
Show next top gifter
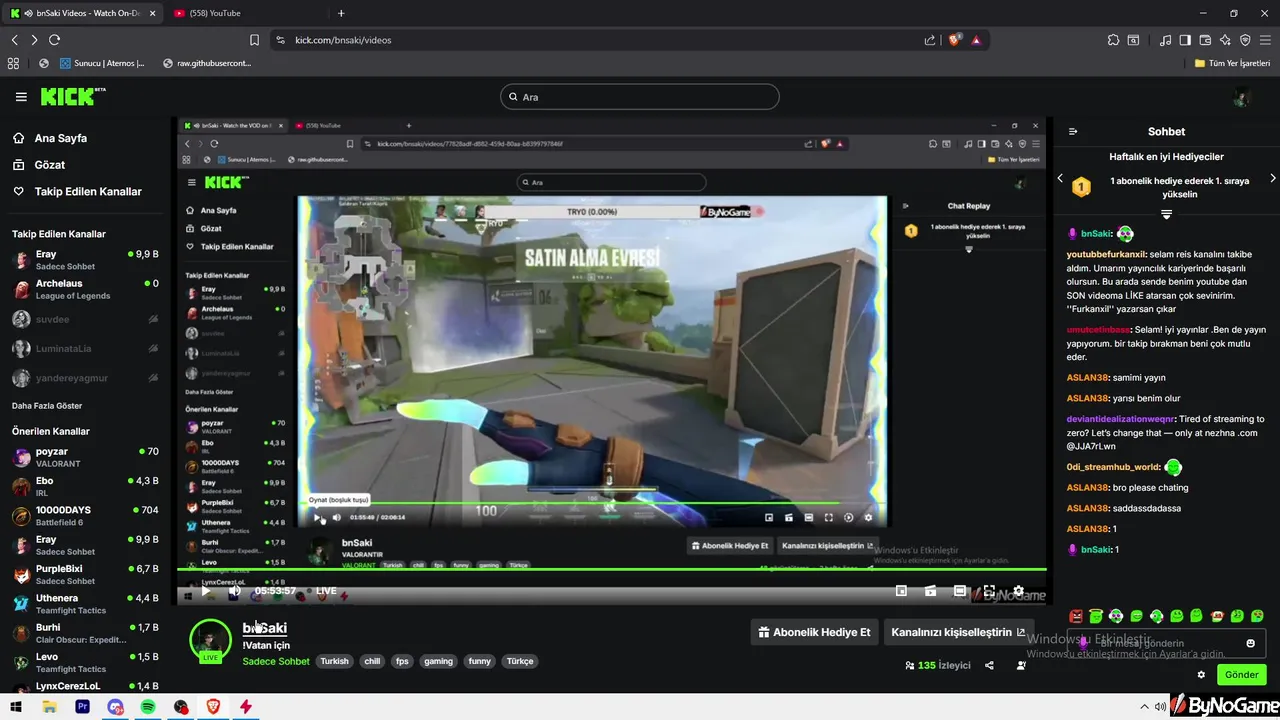click(x=1272, y=178)
